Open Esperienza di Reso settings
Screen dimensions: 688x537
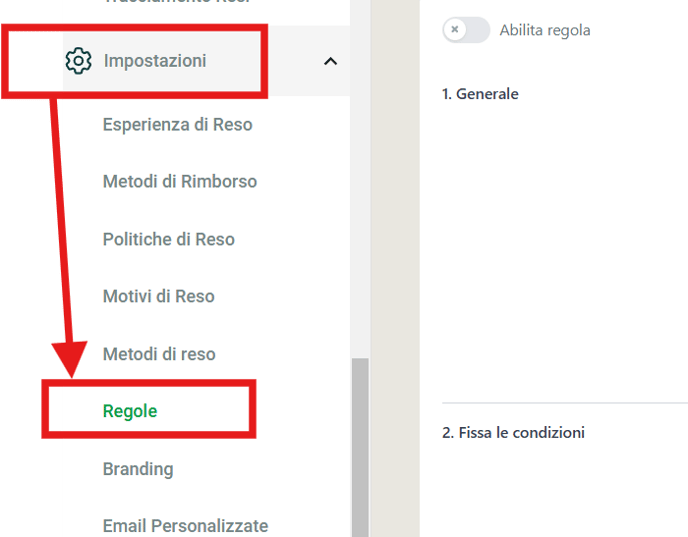[177, 125]
